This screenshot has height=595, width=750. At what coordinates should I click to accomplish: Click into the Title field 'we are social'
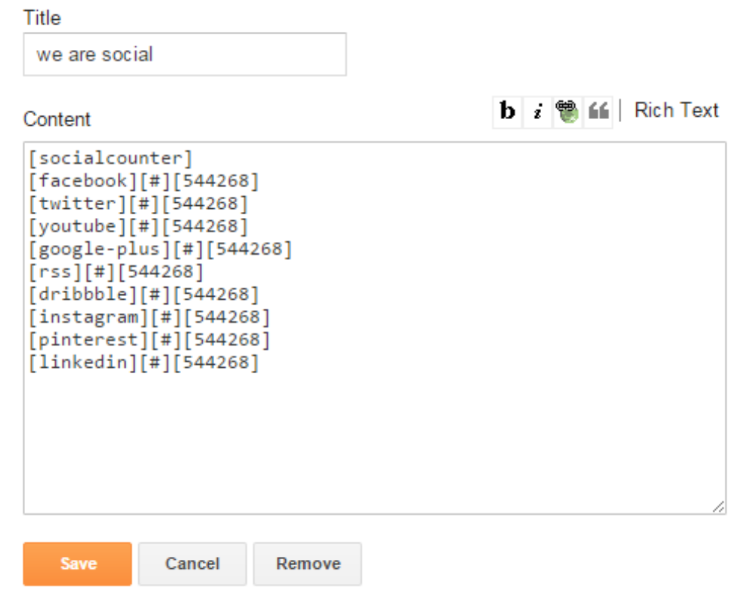pos(185,55)
